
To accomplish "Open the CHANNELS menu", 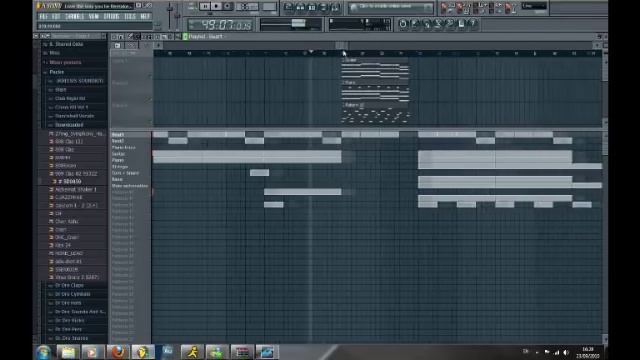I will [75, 17].
